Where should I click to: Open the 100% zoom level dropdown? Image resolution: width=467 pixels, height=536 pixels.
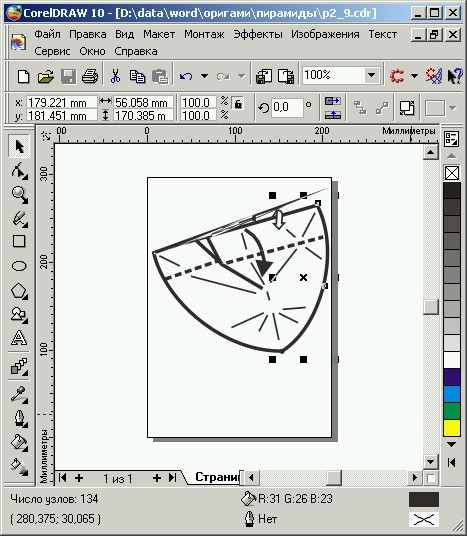click(371, 75)
